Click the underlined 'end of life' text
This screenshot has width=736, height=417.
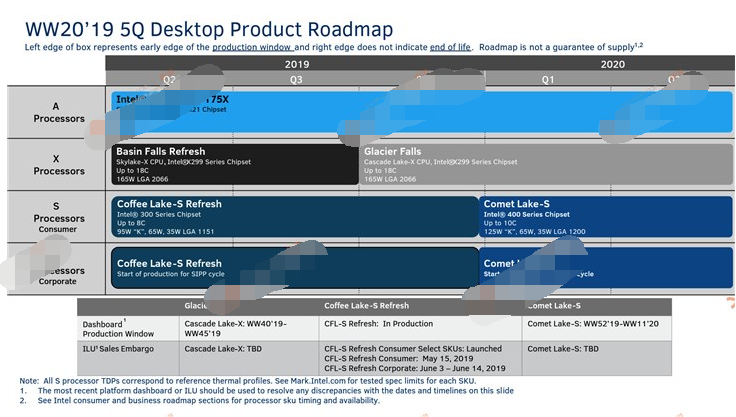click(x=451, y=47)
